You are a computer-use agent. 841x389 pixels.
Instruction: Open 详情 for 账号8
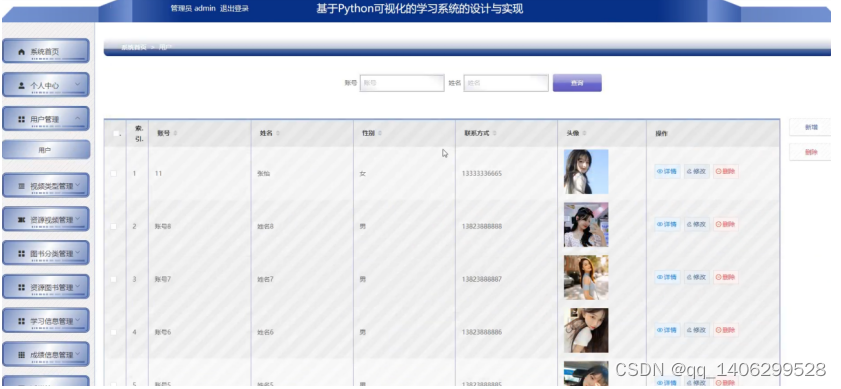pyautogui.click(x=667, y=224)
